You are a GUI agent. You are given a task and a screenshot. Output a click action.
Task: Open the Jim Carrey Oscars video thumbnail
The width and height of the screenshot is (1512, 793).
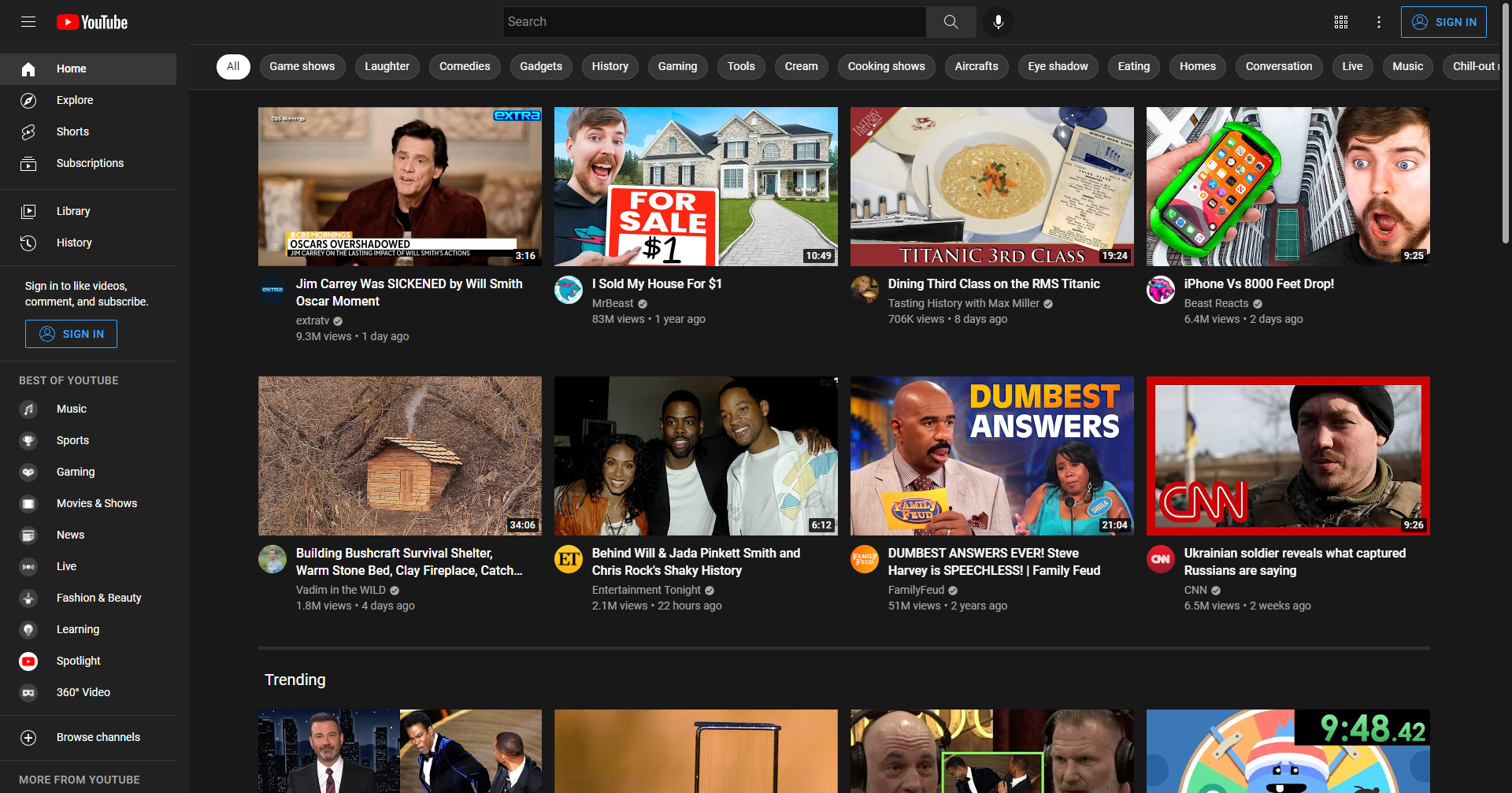point(400,187)
